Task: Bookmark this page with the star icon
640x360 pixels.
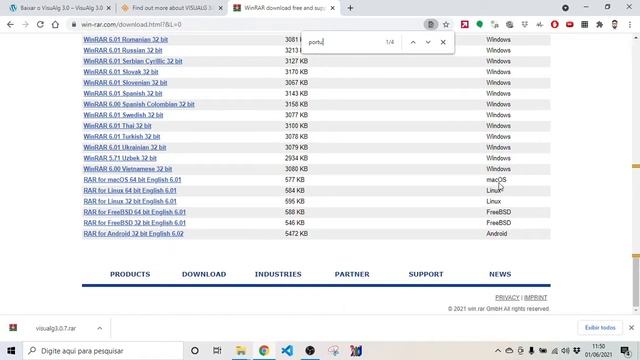Action: (446, 24)
